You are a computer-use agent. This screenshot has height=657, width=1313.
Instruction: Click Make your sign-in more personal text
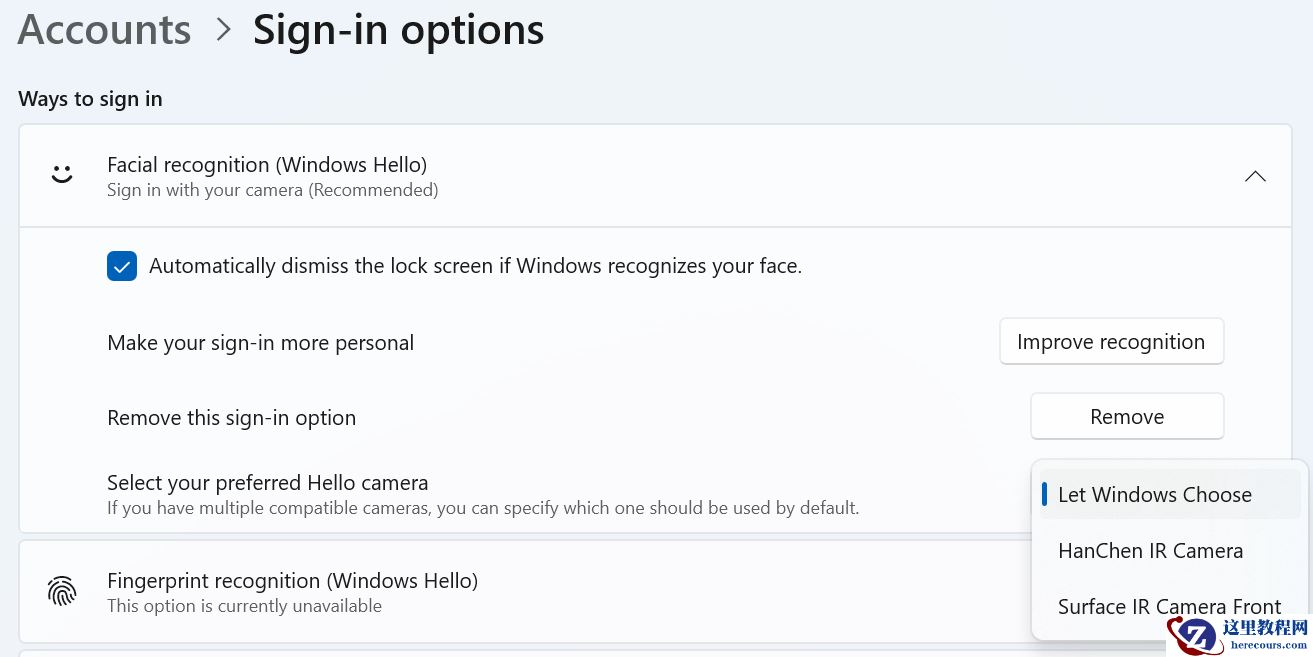tap(260, 342)
